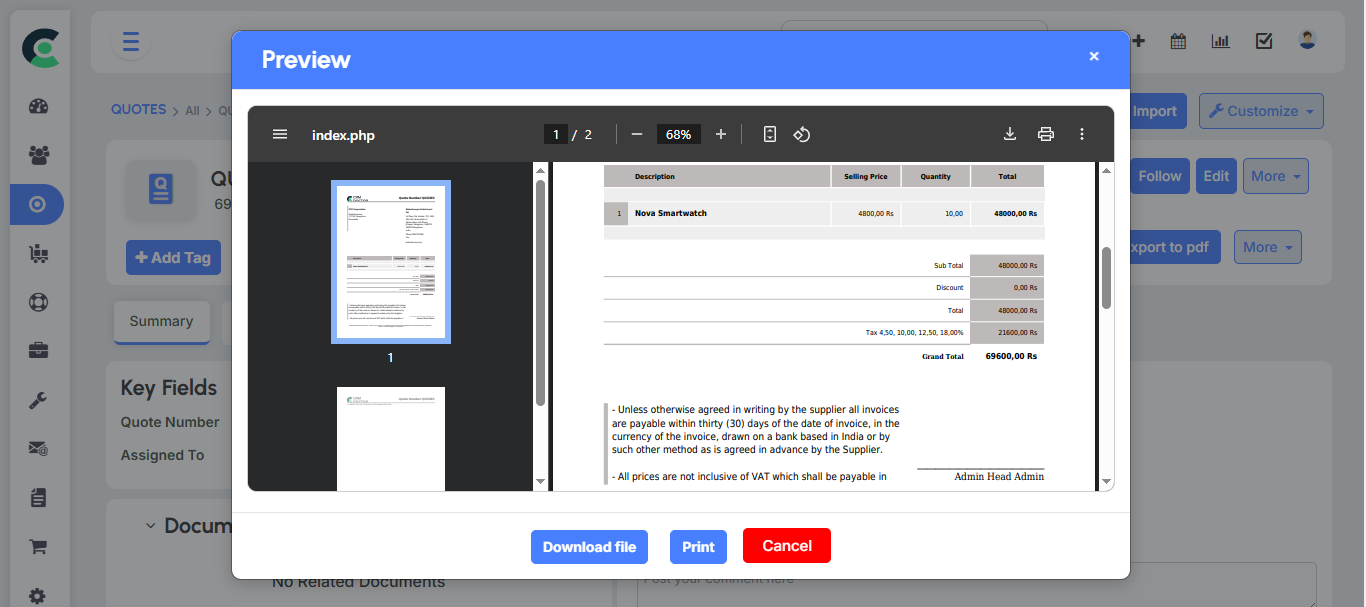Screen dimensions: 1366x607
Task: Open the More dropdown next to Edit
Action: coord(1275,175)
